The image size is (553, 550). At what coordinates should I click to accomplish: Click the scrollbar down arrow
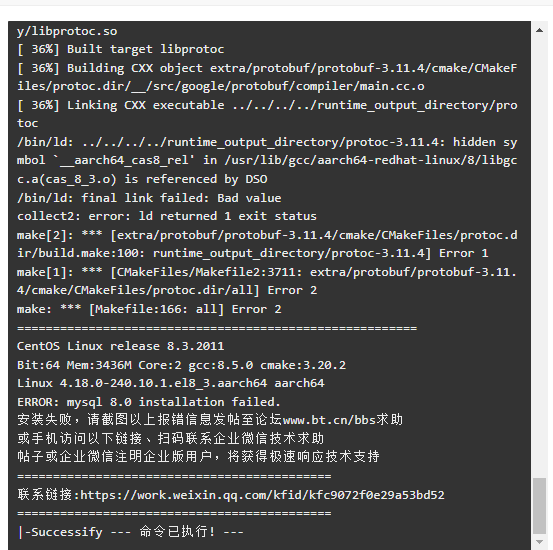tap(539, 542)
